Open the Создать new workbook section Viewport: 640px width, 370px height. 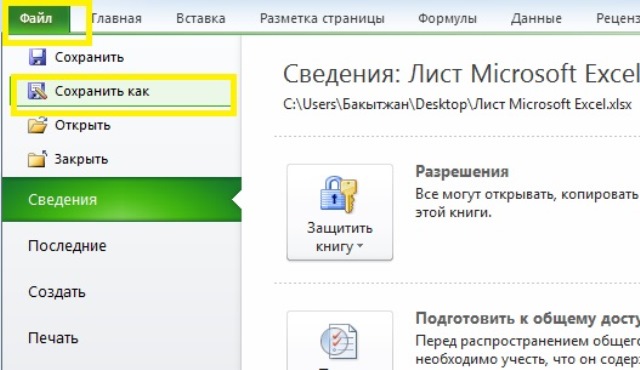(x=57, y=292)
